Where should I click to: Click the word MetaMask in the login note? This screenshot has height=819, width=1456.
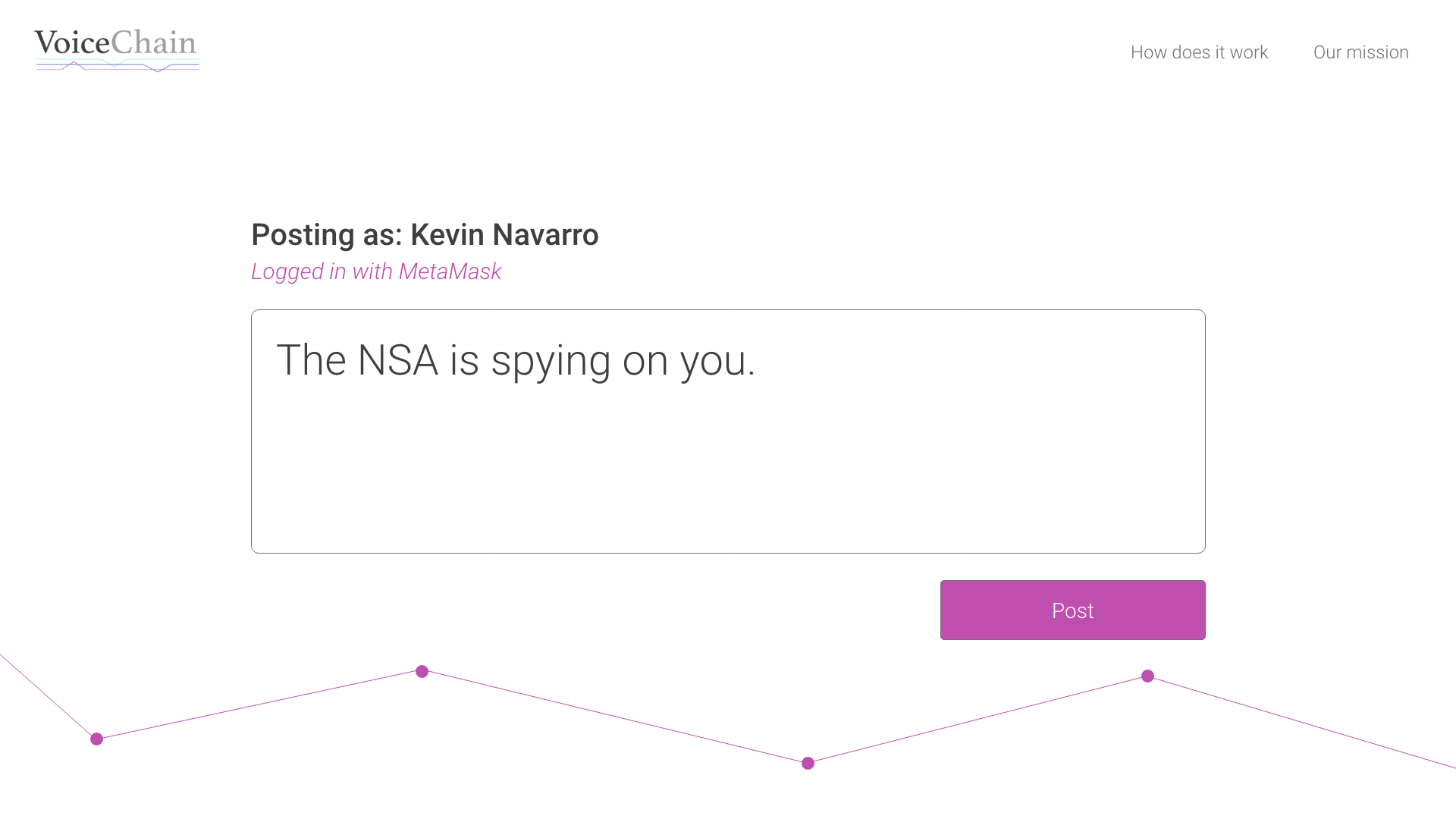450,271
